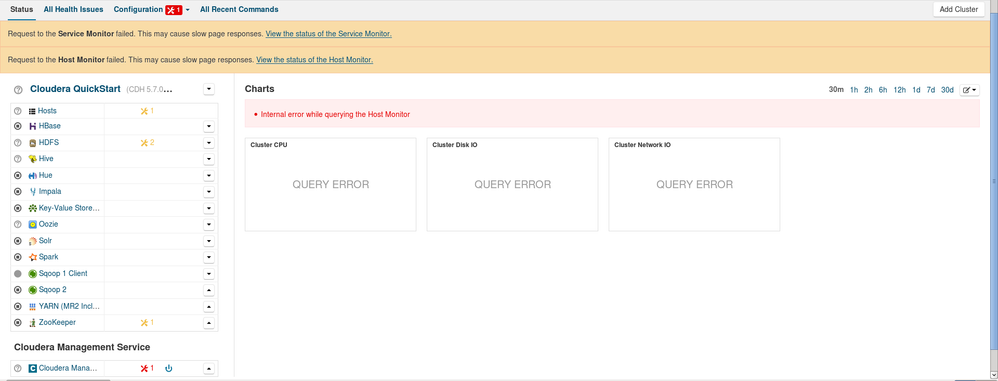Open the Cloudera Management Service actions dropdown
The image size is (998, 381).
[x=209, y=368]
